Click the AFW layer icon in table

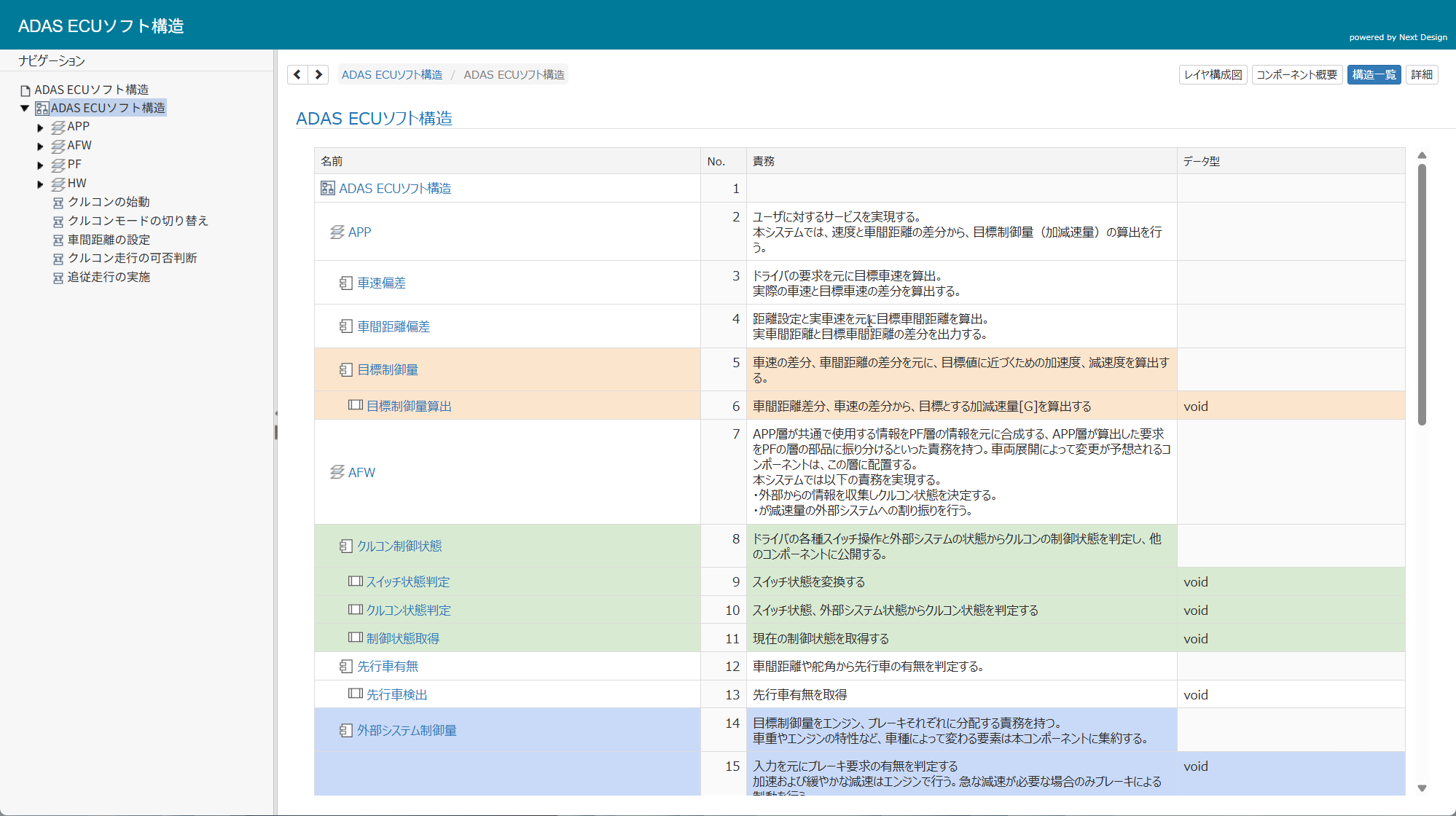[337, 472]
